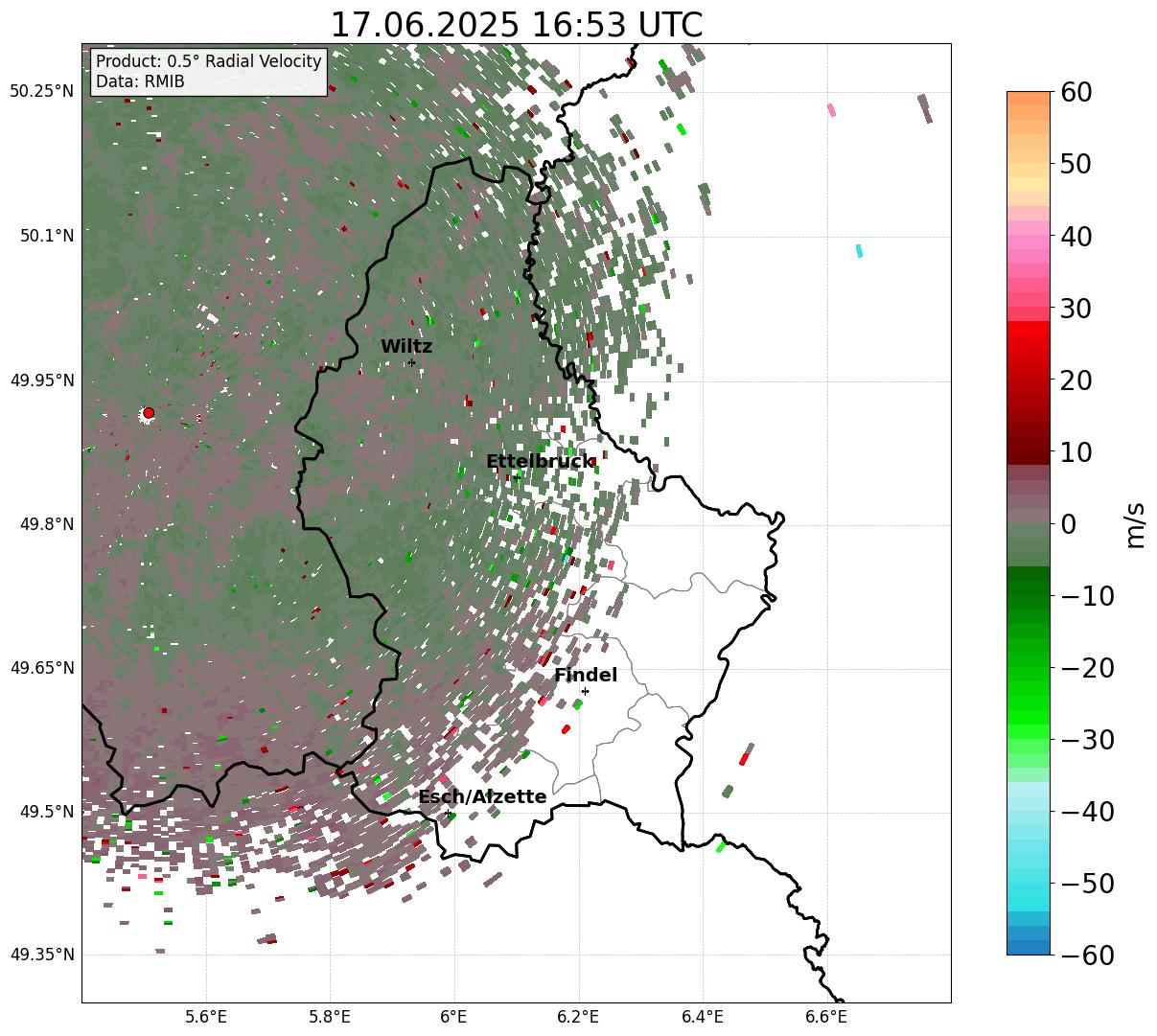Click the 49.95°N latitude tick label
The width and height of the screenshot is (1157, 1036).
pyautogui.click(x=42, y=380)
